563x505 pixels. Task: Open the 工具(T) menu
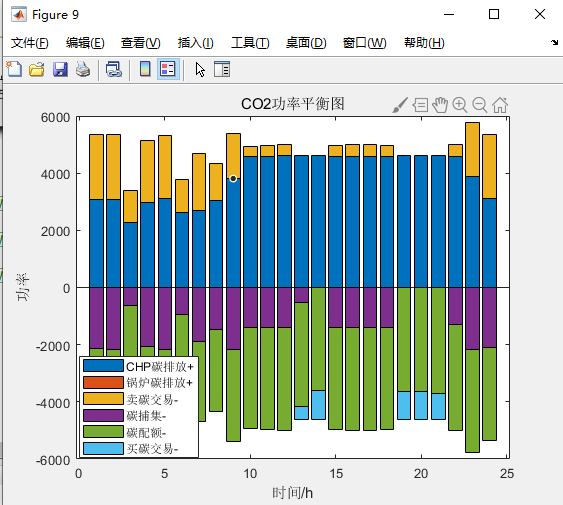tap(250, 43)
